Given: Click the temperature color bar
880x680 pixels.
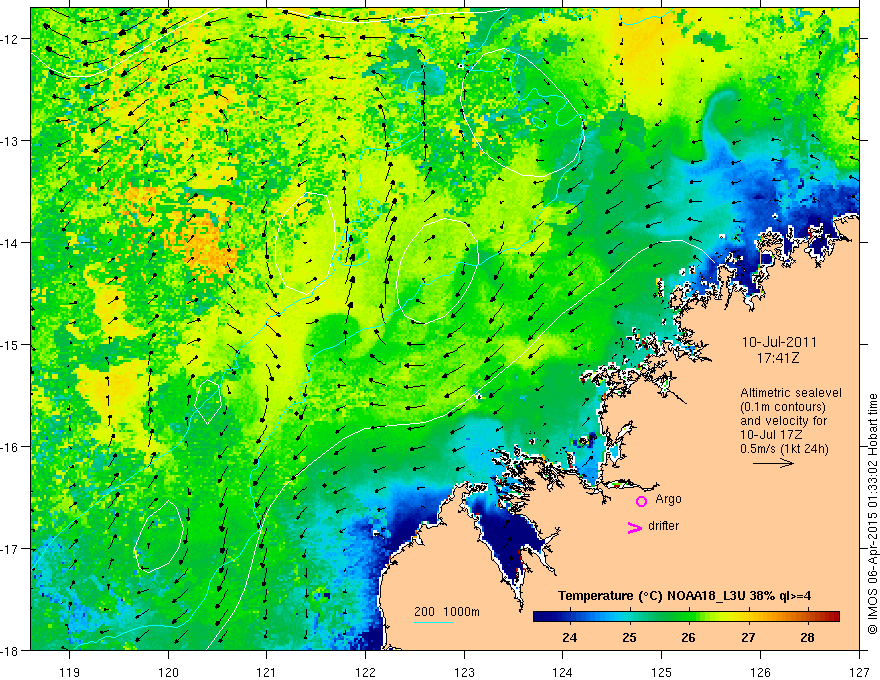Looking at the screenshot, I should [x=686, y=617].
